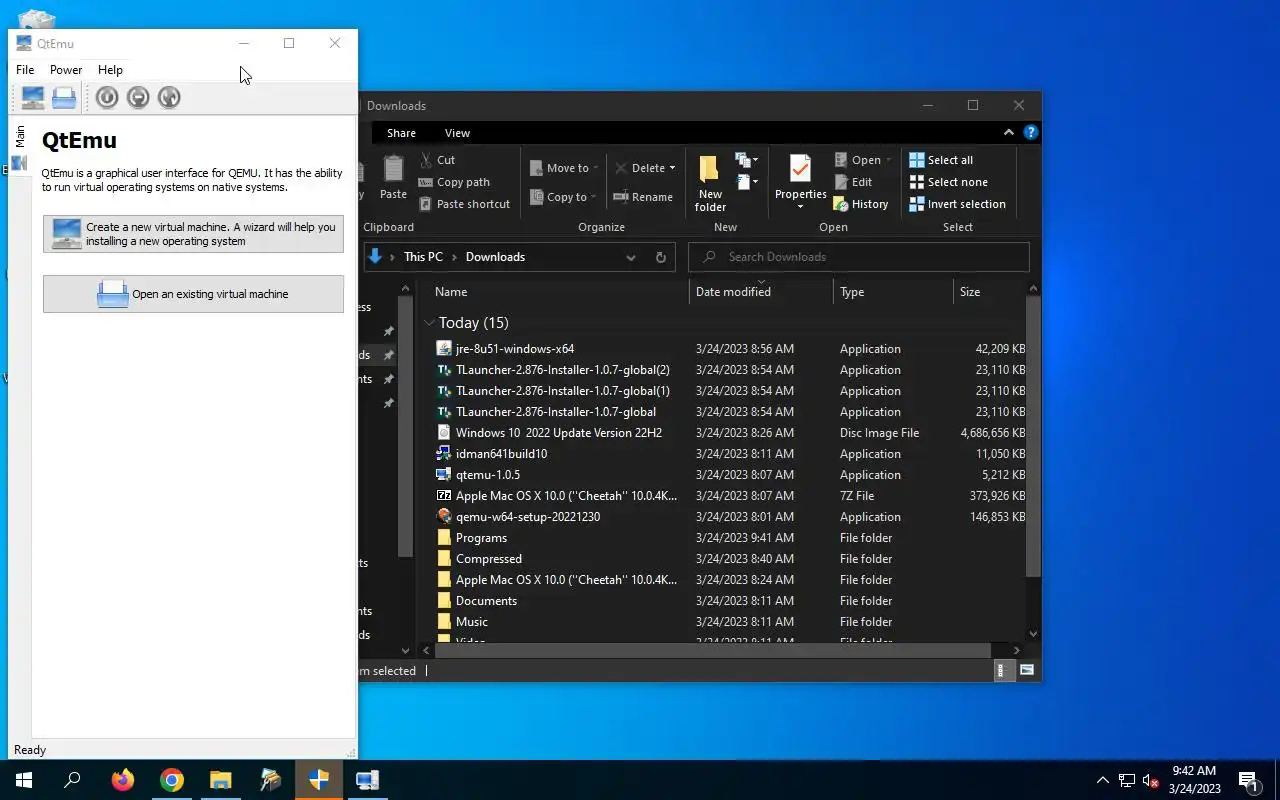Screen dimensions: 1280x800
Task: Open Firefox from the taskbar
Action: [123, 780]
